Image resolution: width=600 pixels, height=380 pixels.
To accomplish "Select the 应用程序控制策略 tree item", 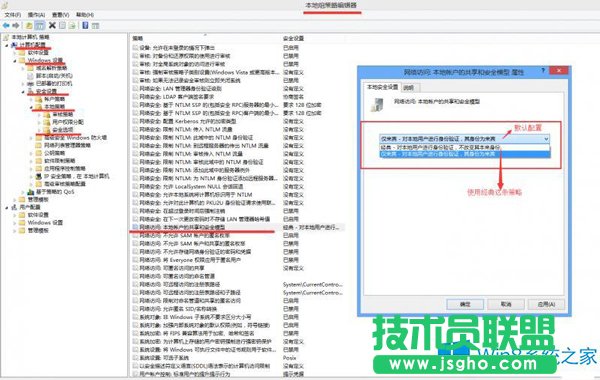I will click(65, 168).
